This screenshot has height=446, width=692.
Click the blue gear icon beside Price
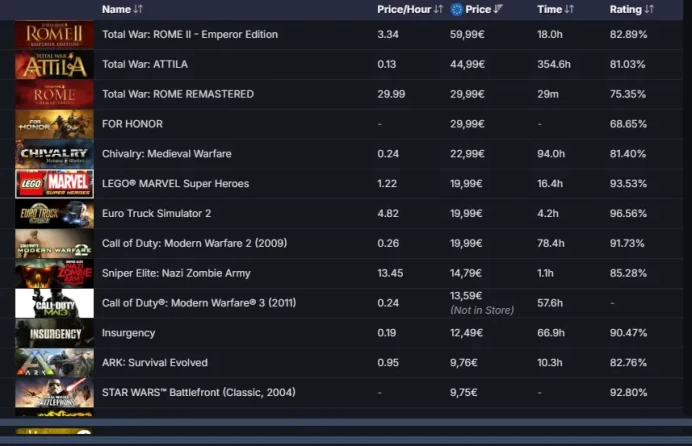pos(457,9)
